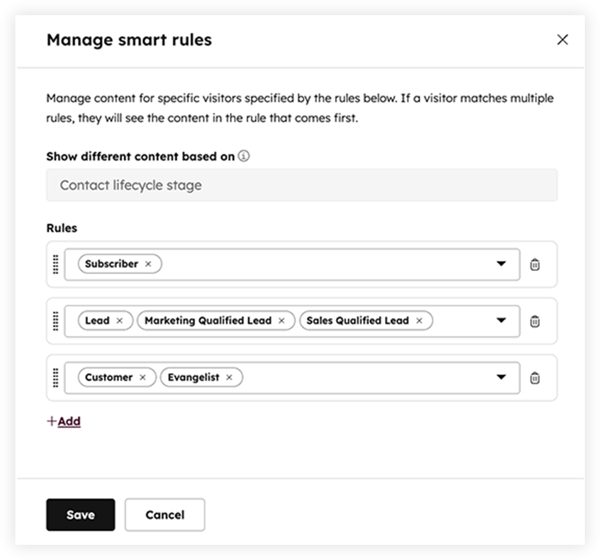This screenshot has width=600, height=560.
Task: Click the Rules heading
Action: 62,228
